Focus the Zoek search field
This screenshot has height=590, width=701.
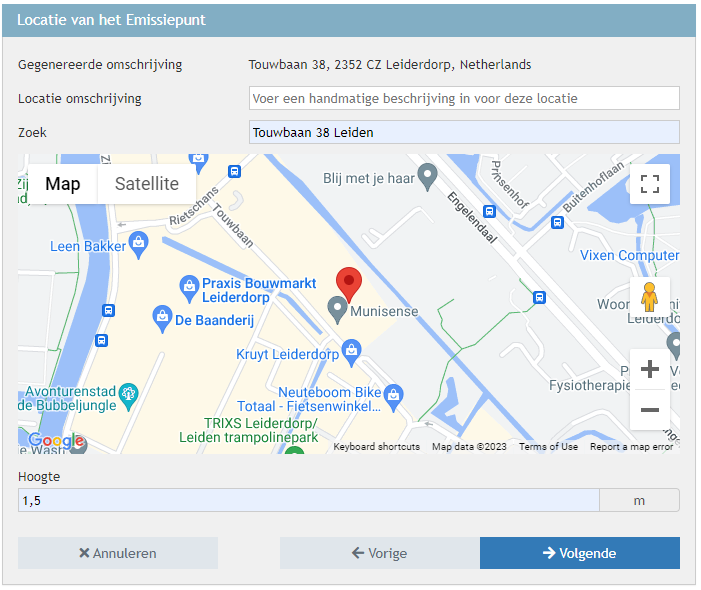(464, 132)
